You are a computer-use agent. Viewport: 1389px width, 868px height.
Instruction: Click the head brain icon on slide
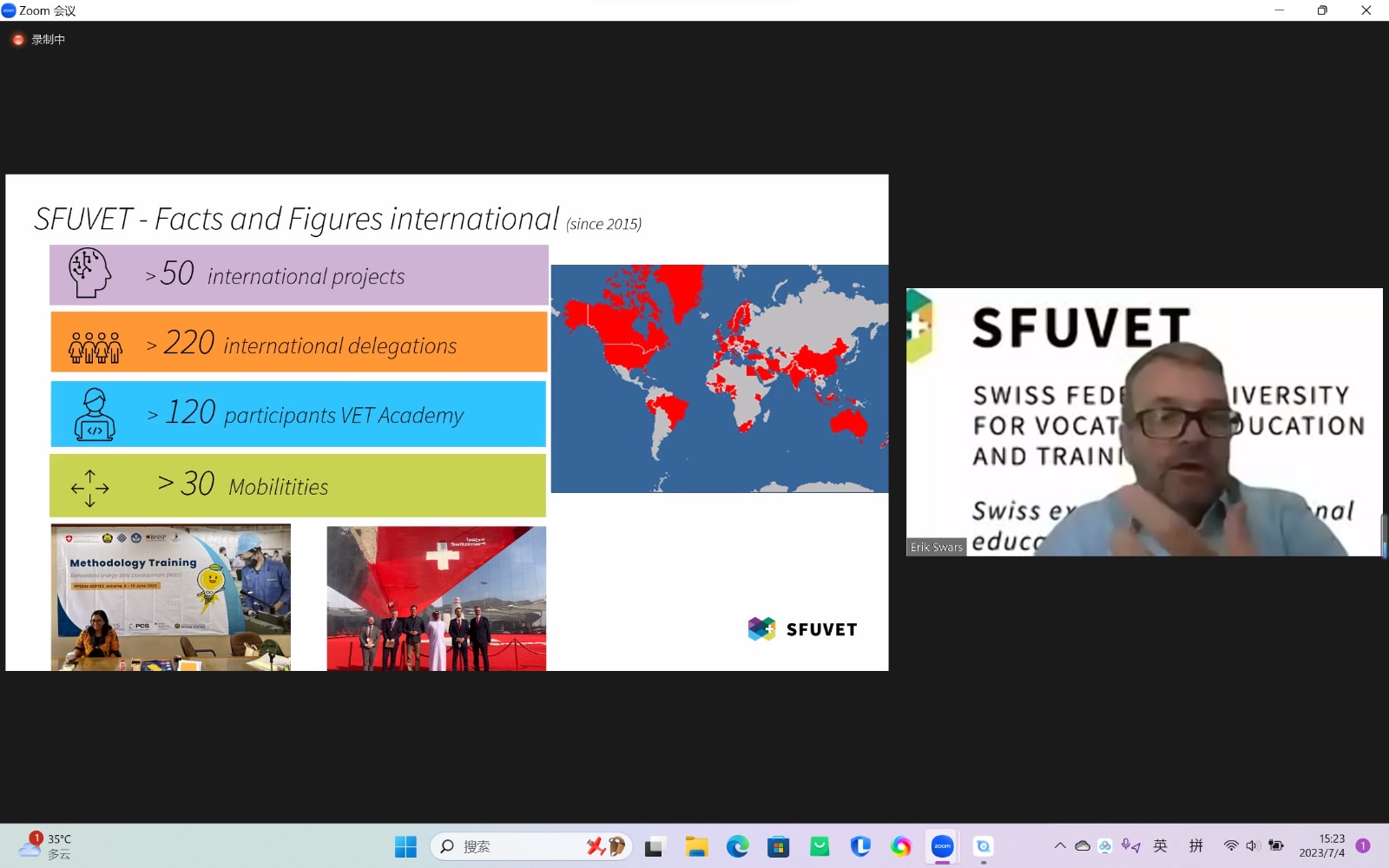pyautogui.click(x=89, y=273)
